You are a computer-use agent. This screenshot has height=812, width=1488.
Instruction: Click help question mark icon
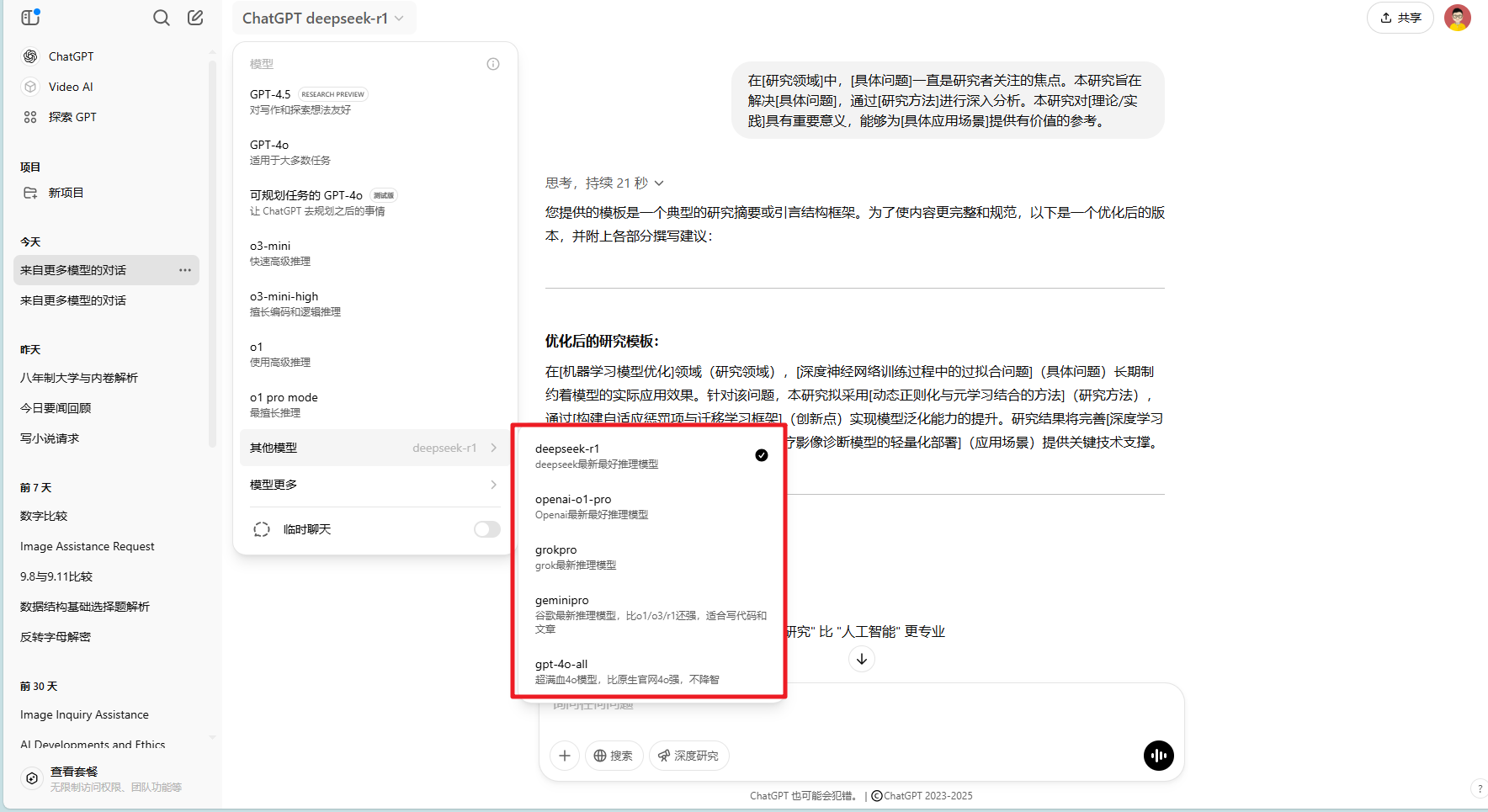tap(1480, 788)
